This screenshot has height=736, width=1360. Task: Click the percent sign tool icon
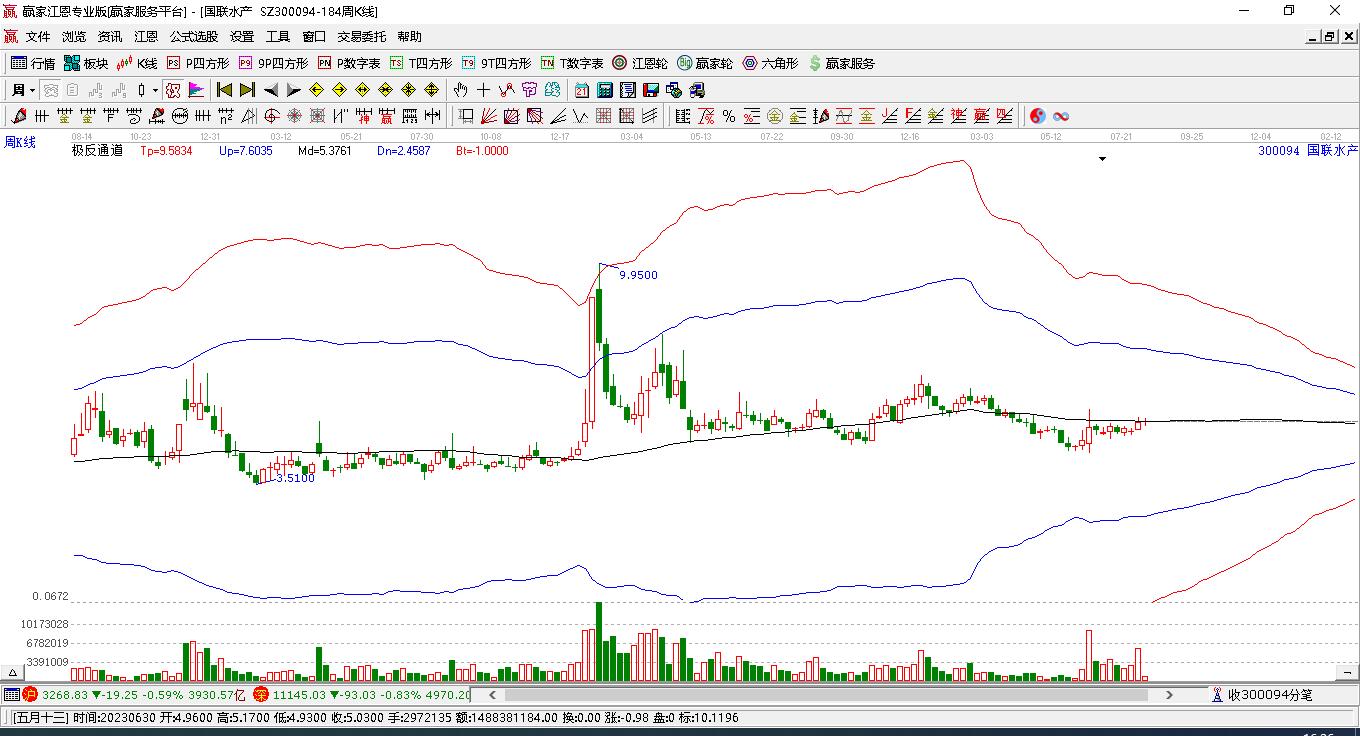click(x=728, y=116)
